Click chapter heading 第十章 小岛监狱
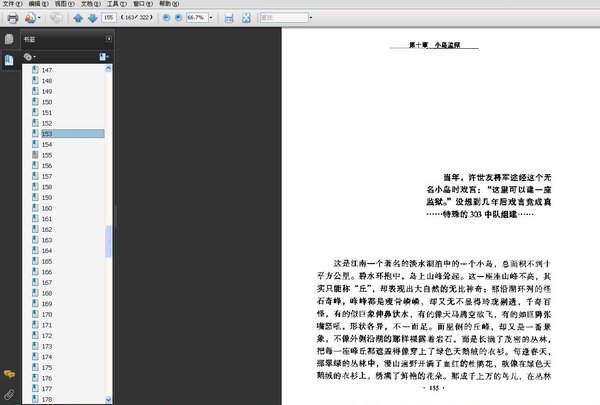The width and height of the screenshot is (600, 405). [x=434, y=45]
